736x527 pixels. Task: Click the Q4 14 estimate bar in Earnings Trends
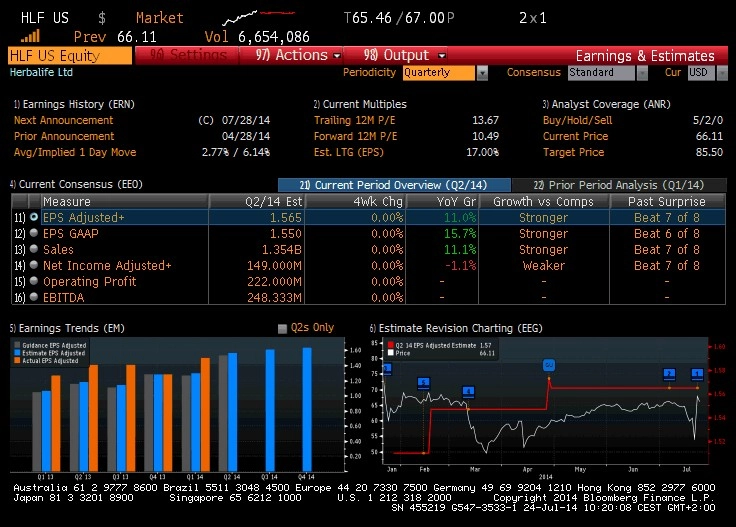pyautogui.click(x=307, y=409)
